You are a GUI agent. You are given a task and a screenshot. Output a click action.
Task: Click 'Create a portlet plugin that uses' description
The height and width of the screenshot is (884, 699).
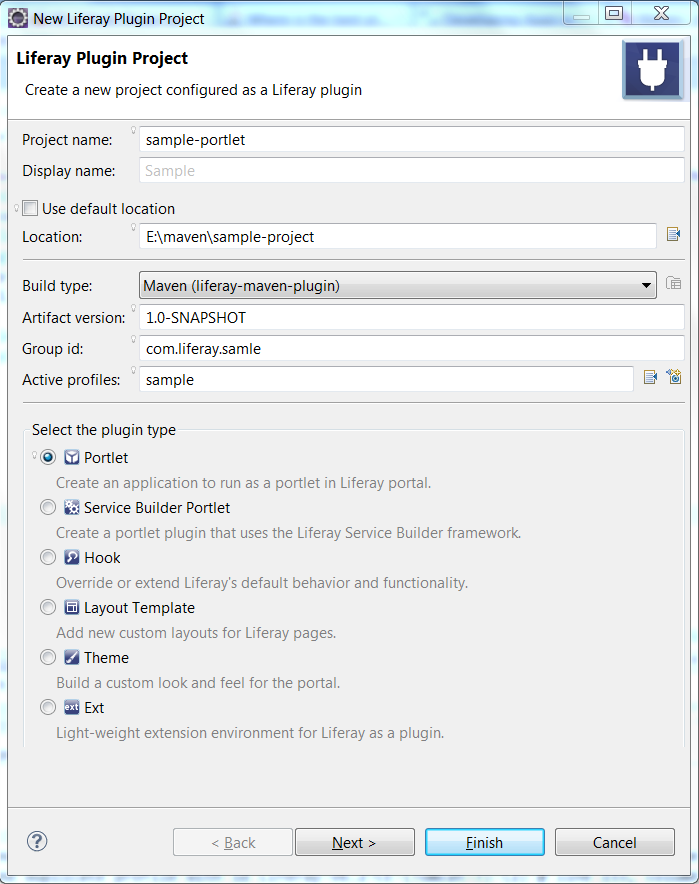click(289, 533)
